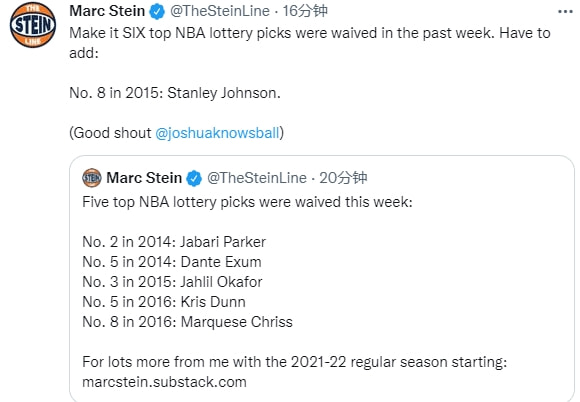Click the small avatar in quoted tweet
This screenshot has width=580, height=402.
[92, 178]
